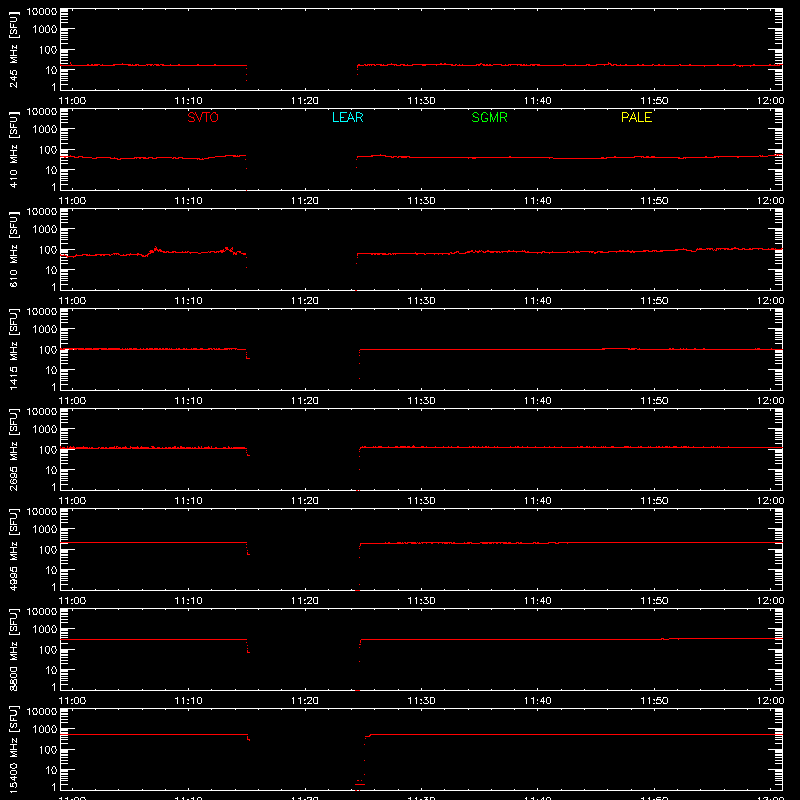800x800 pixels.
Task: Click 12:00 tick label under 8800 MHz panel
Action: (x=770, y=701)
